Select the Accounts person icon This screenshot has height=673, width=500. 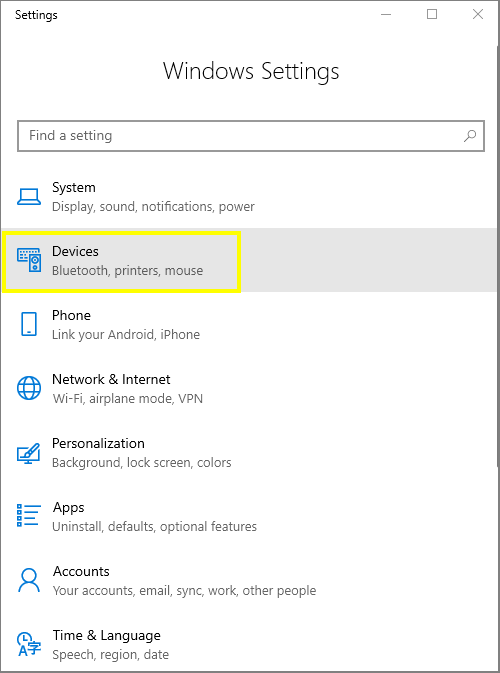pos(29,580)
